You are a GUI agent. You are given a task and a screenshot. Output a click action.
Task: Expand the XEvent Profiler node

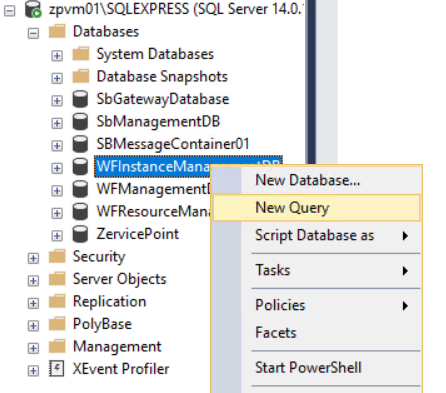point(33,371)
